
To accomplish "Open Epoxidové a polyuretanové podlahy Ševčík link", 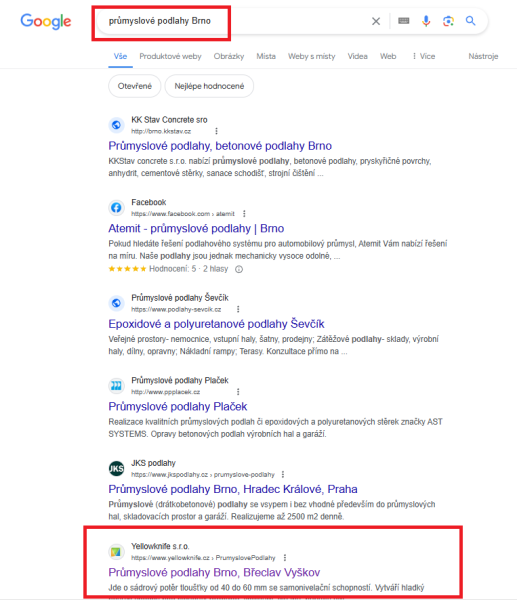I will [217, 324].
